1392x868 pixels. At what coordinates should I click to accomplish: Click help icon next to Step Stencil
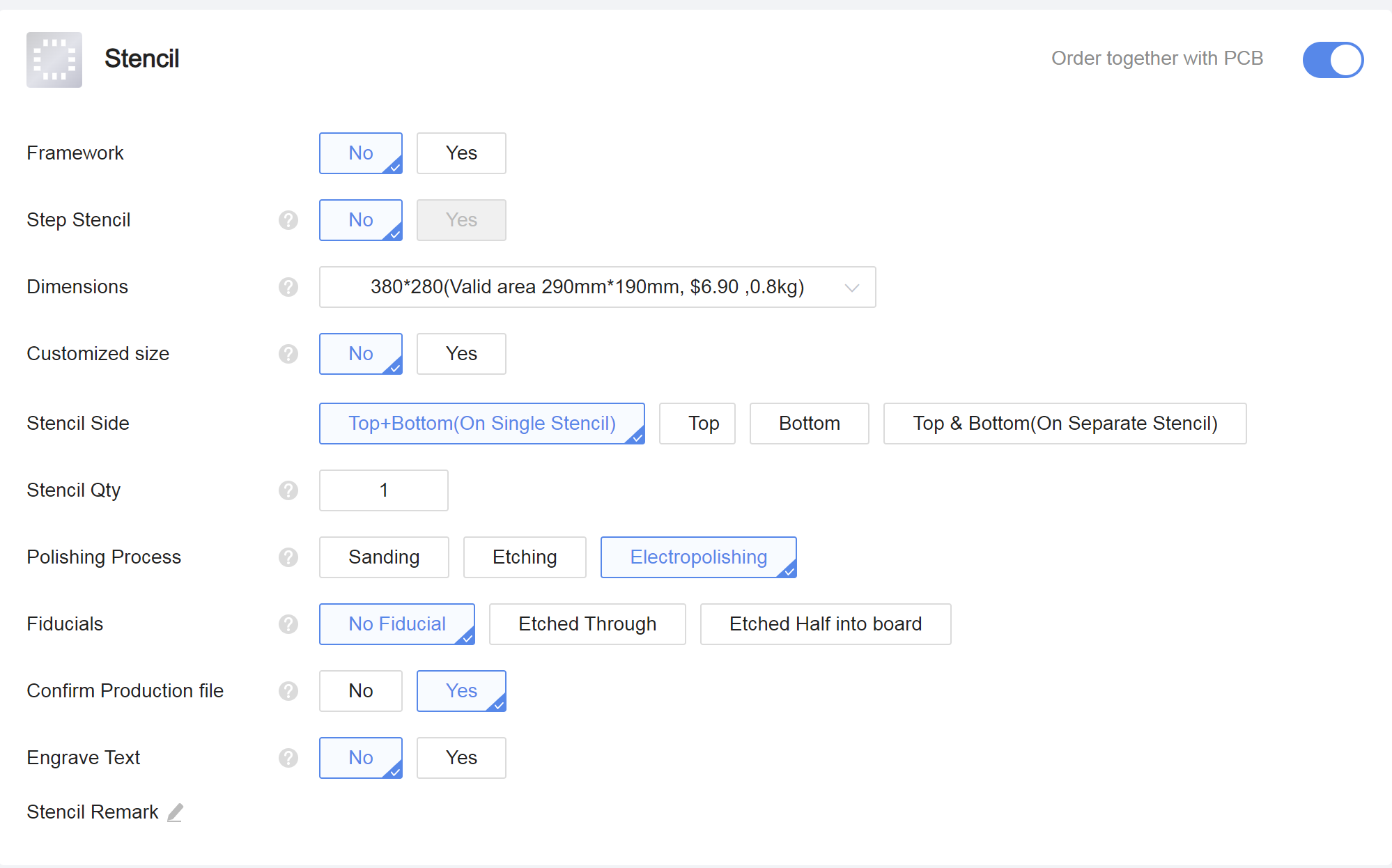[x=288, y=220]
